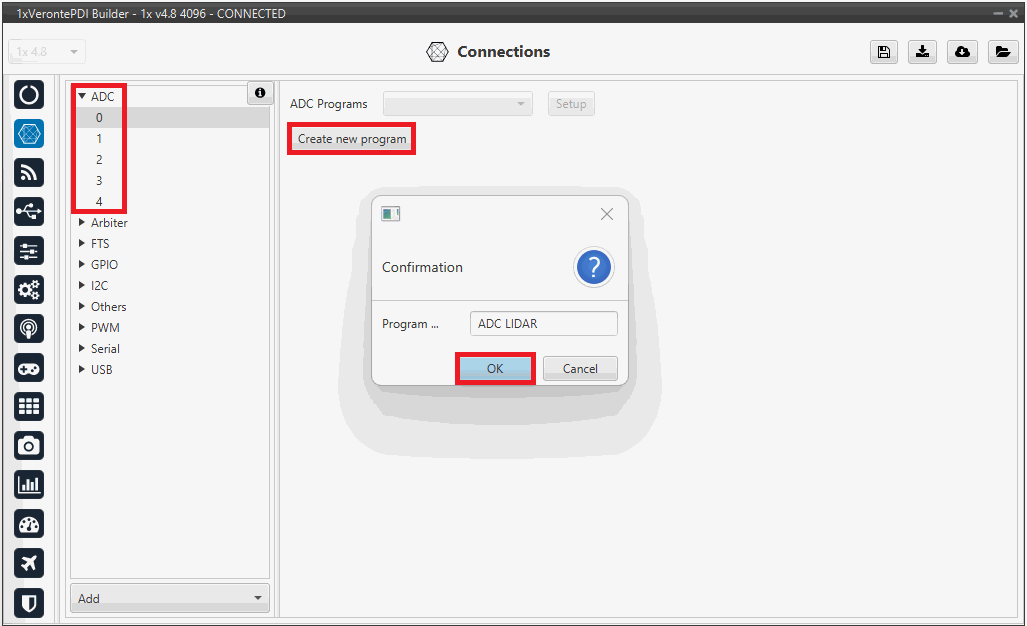1027x626 pixels.
Task: Open the USB section in sidebar
Action: pyautogui.click(x=29, y=212)
